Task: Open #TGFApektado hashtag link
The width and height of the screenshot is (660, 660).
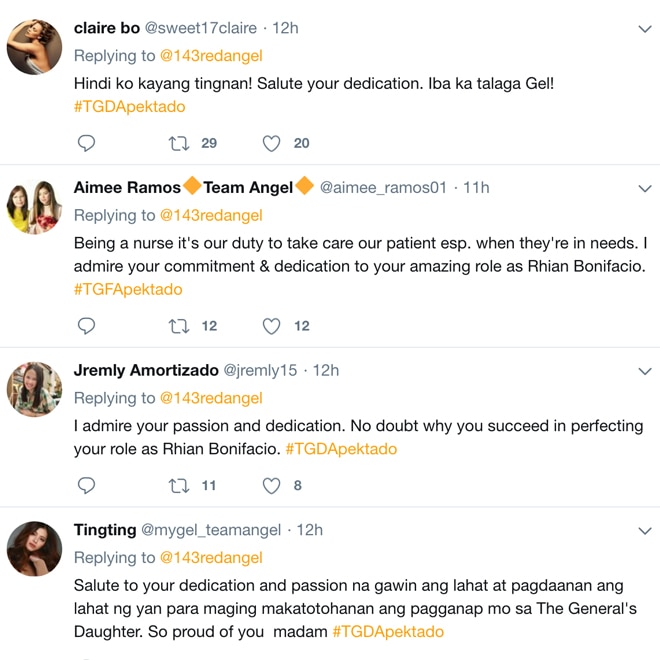Action: click(x=128, y=290)
